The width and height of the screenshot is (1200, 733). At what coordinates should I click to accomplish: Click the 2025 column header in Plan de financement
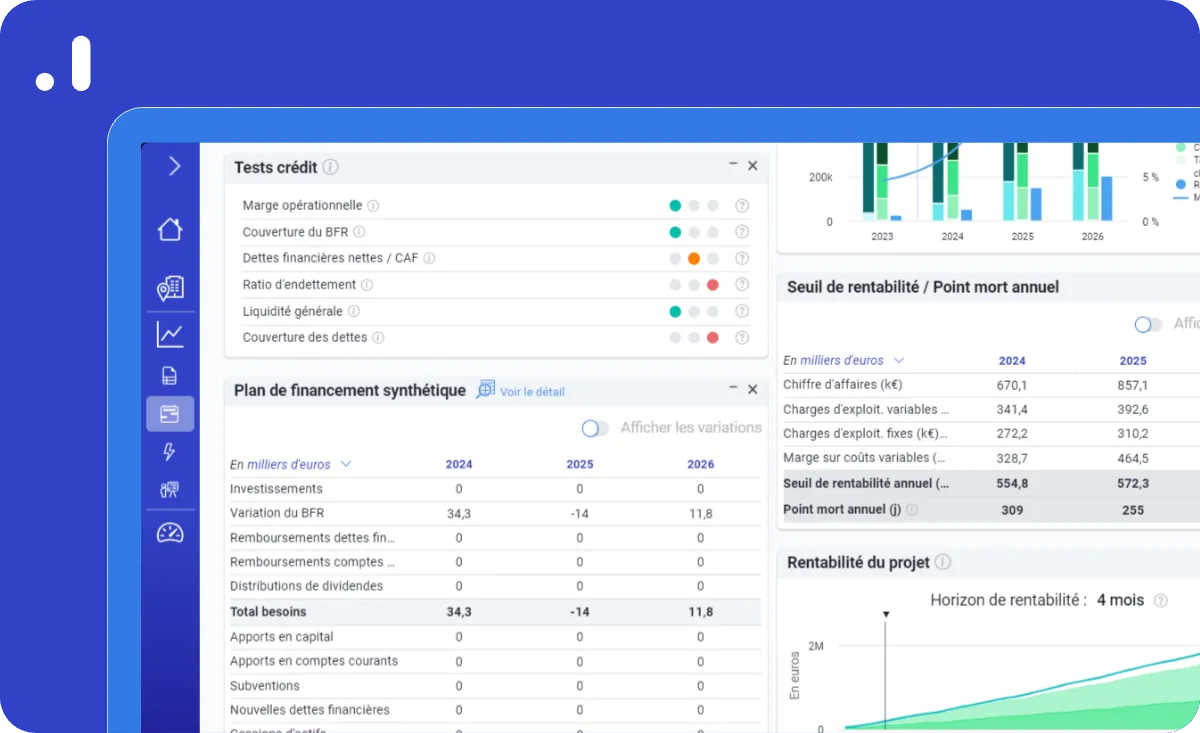(580, 464)
